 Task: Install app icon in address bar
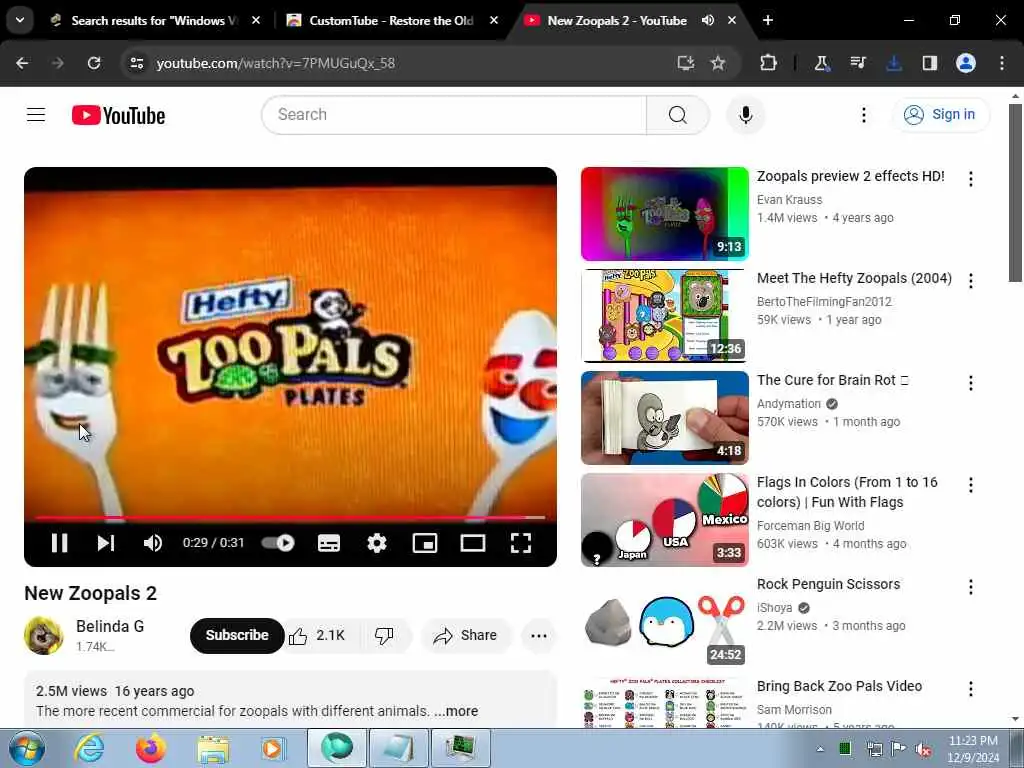point(685,63)
